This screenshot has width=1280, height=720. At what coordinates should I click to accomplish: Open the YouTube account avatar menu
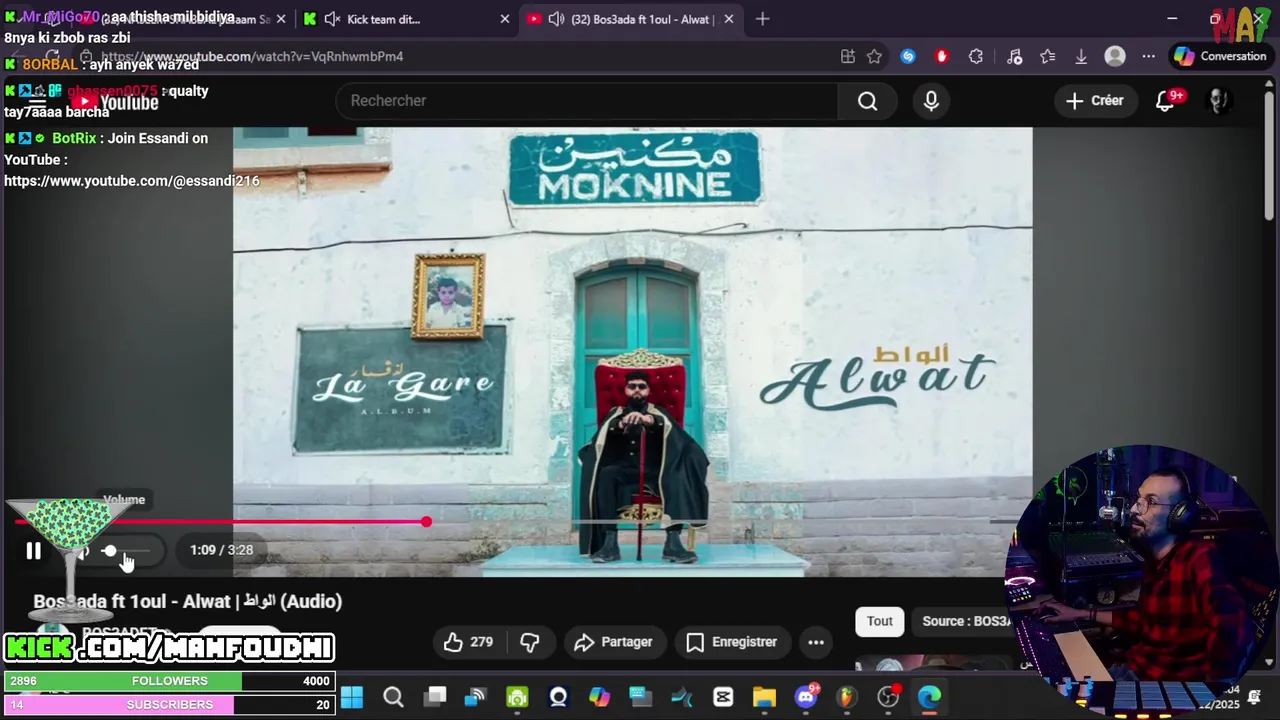[x=1218, y=101]
